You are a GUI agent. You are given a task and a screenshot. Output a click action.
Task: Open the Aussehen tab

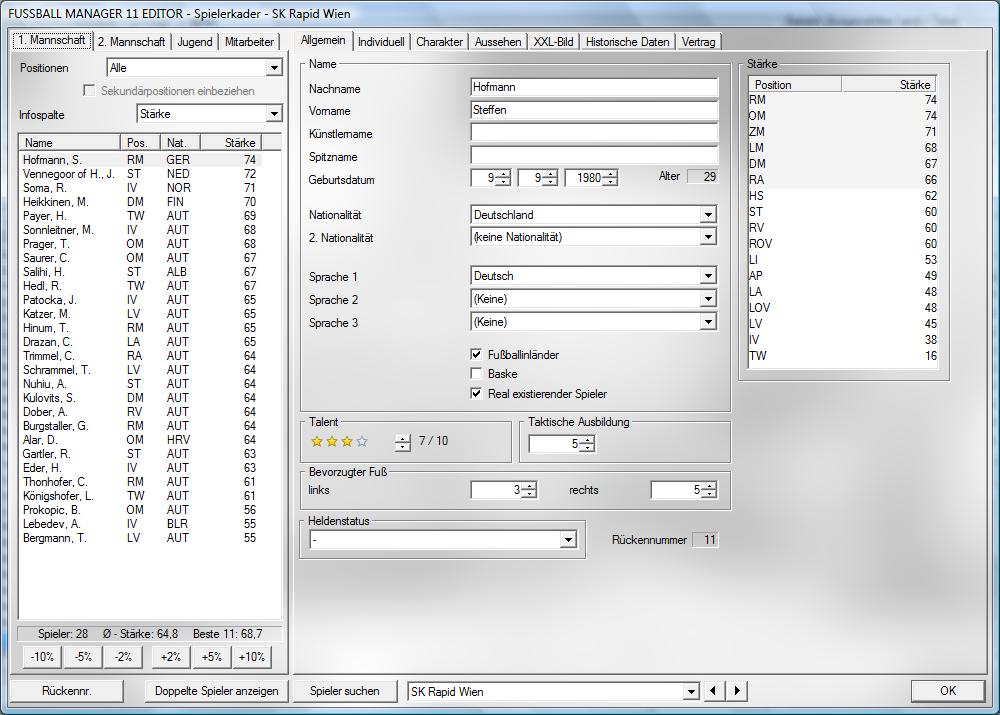click(498, 42)
